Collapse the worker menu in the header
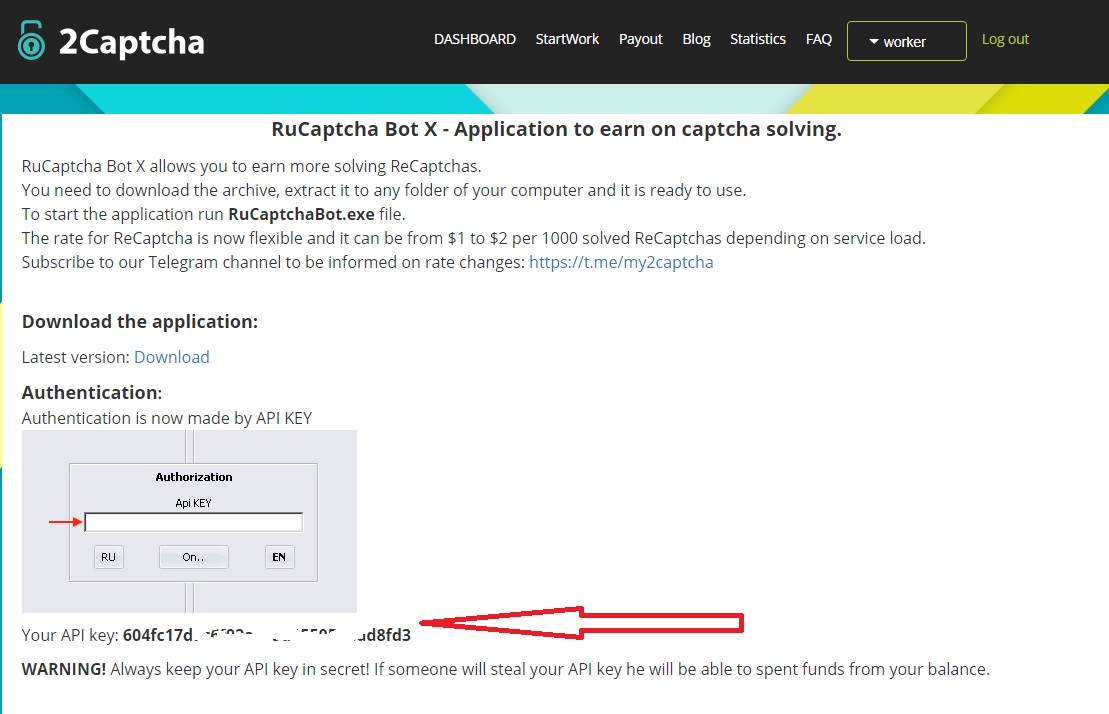 906,41
